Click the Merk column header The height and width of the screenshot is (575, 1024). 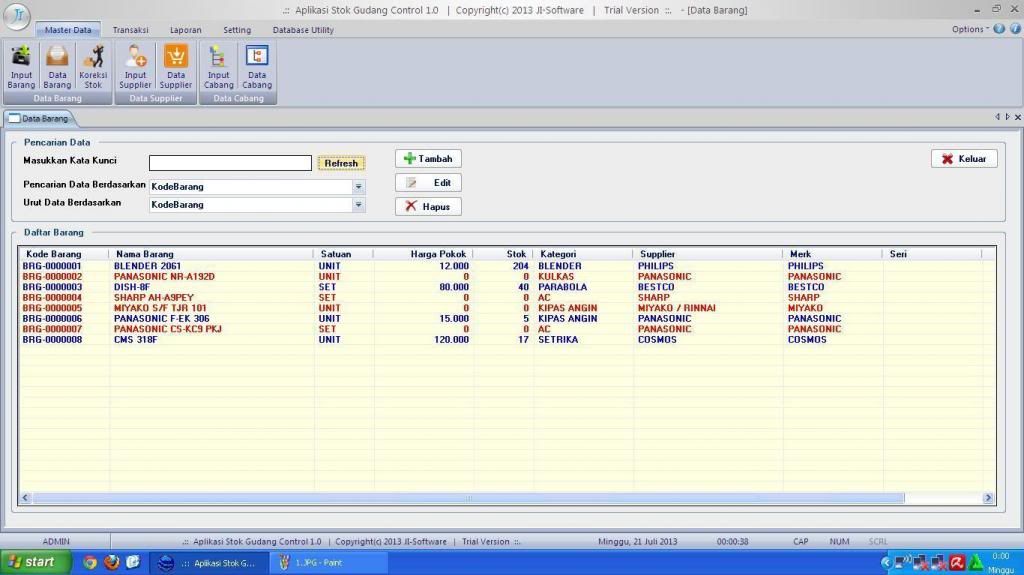(x=833, y=254)
